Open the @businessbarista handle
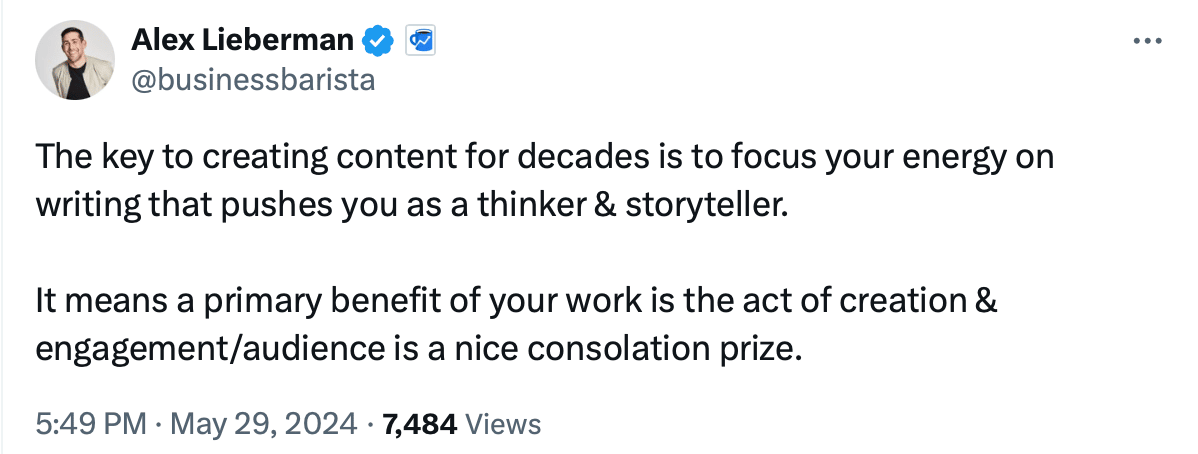 click(253, 80)
